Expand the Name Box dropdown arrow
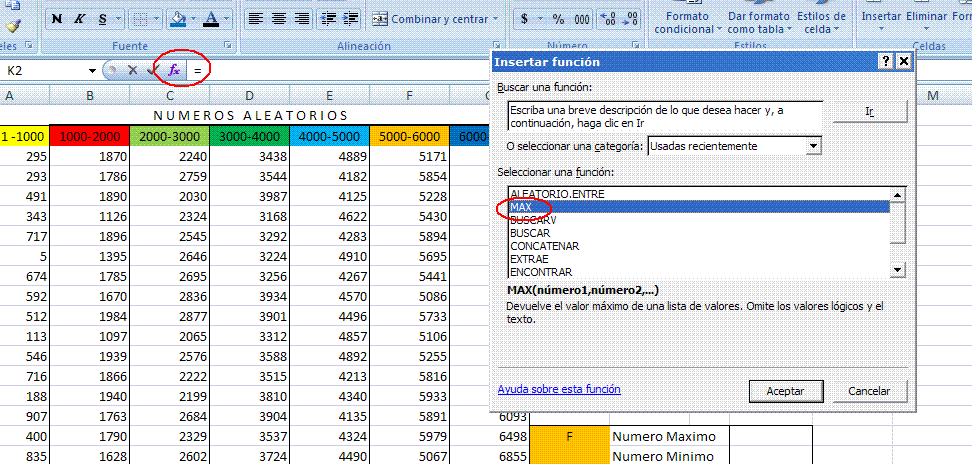The width and height of the screenshot is (972, 464). 92,71
